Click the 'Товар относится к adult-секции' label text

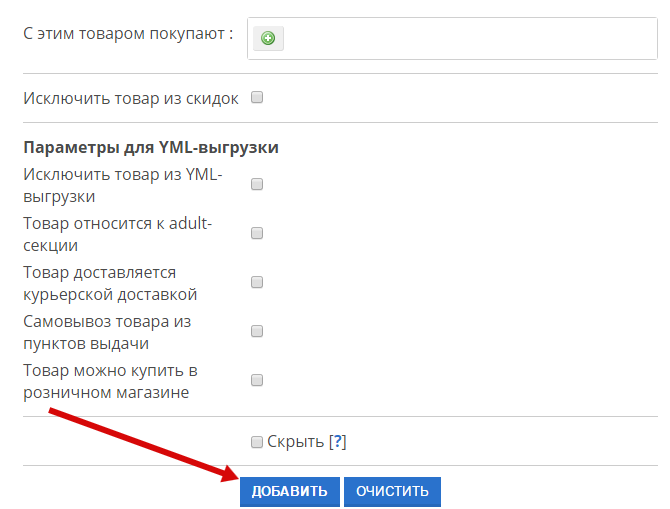118,234
